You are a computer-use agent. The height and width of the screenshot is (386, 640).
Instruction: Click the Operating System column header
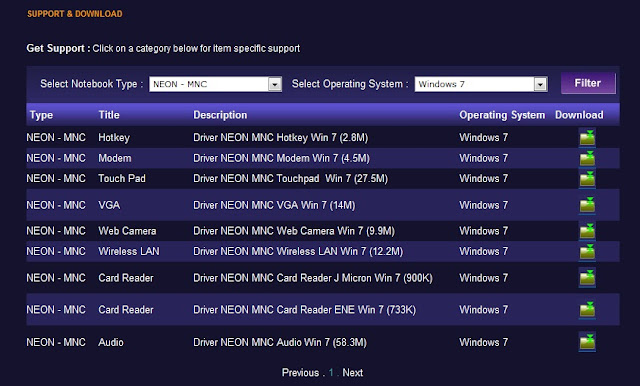pos(502,115)
